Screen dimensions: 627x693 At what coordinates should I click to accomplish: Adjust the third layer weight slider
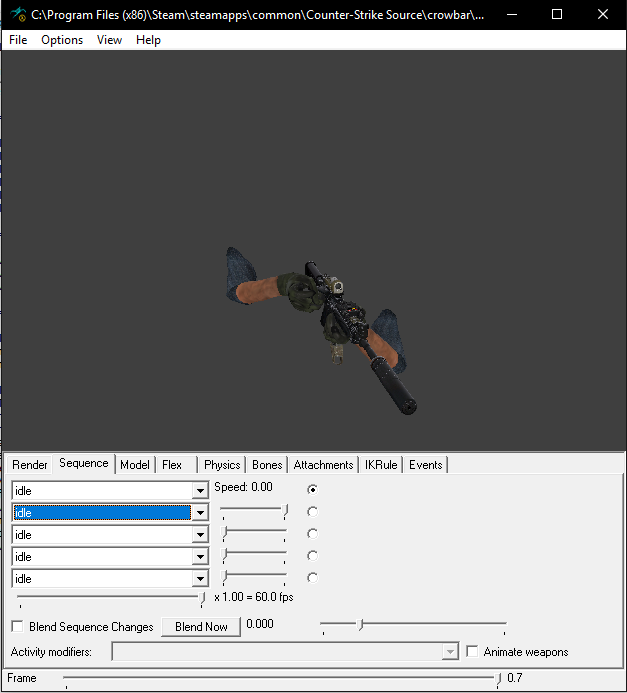254,533
